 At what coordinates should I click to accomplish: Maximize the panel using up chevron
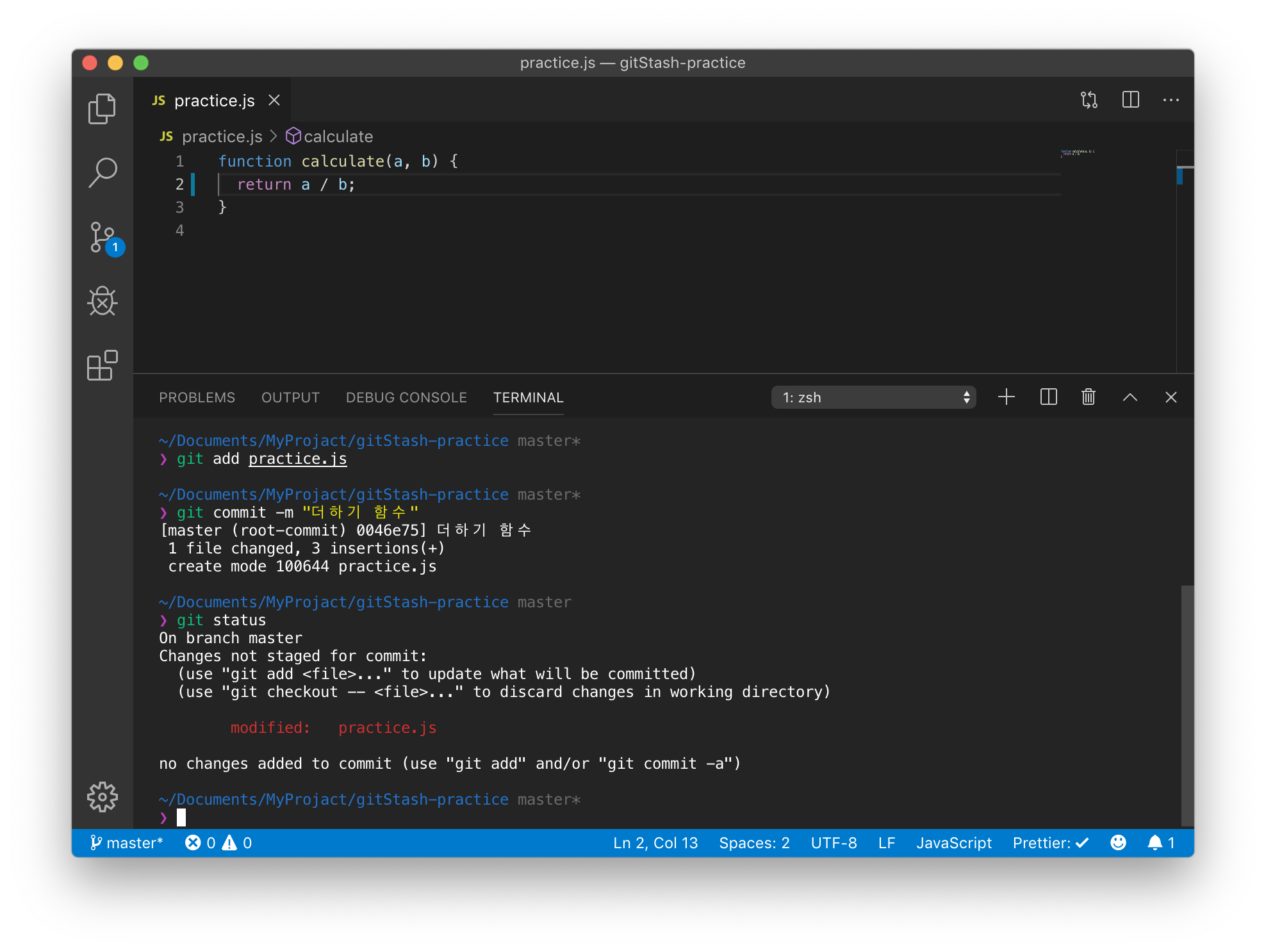(1130, 397)
